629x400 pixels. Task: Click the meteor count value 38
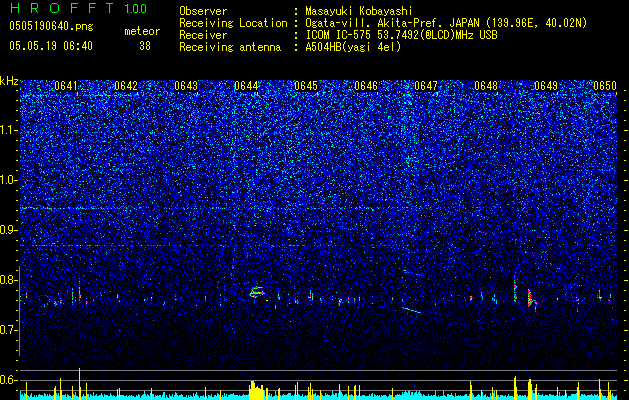pyautogui.click(x=145, y=46)
